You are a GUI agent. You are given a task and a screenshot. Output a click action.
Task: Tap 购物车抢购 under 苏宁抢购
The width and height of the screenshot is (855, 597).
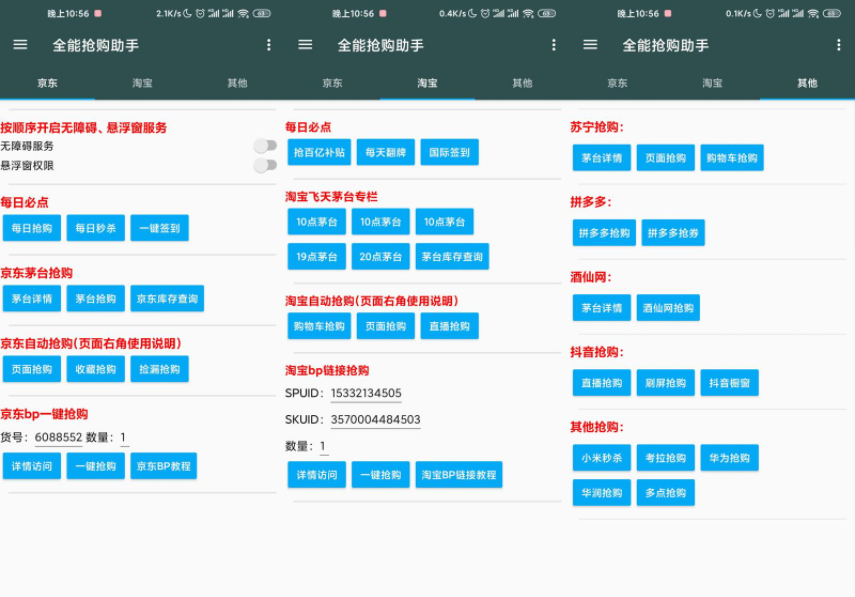point(732,158)
